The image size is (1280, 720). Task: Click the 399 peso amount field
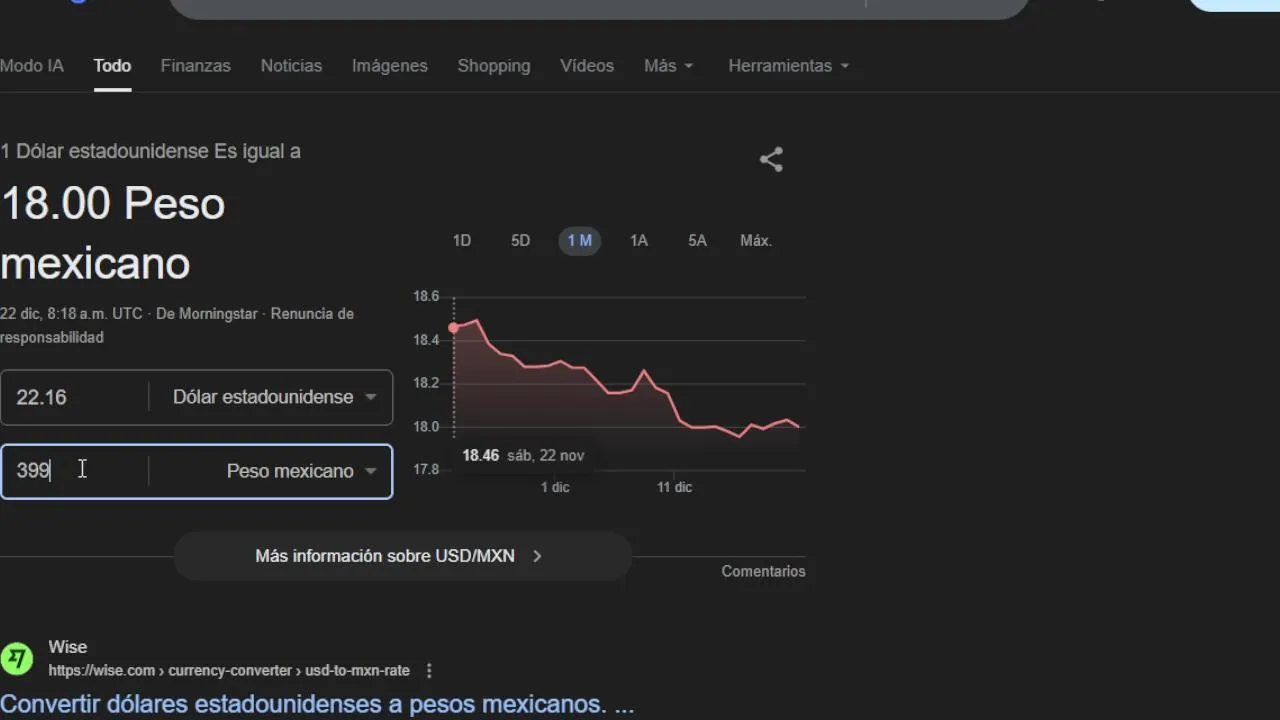pos(74,471)
